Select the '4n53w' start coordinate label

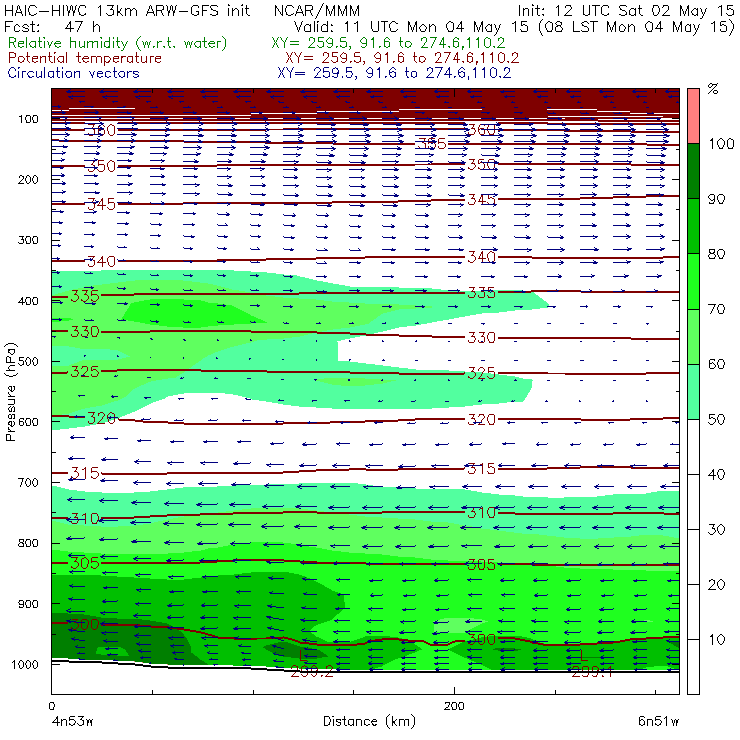[x=72, y=721]
